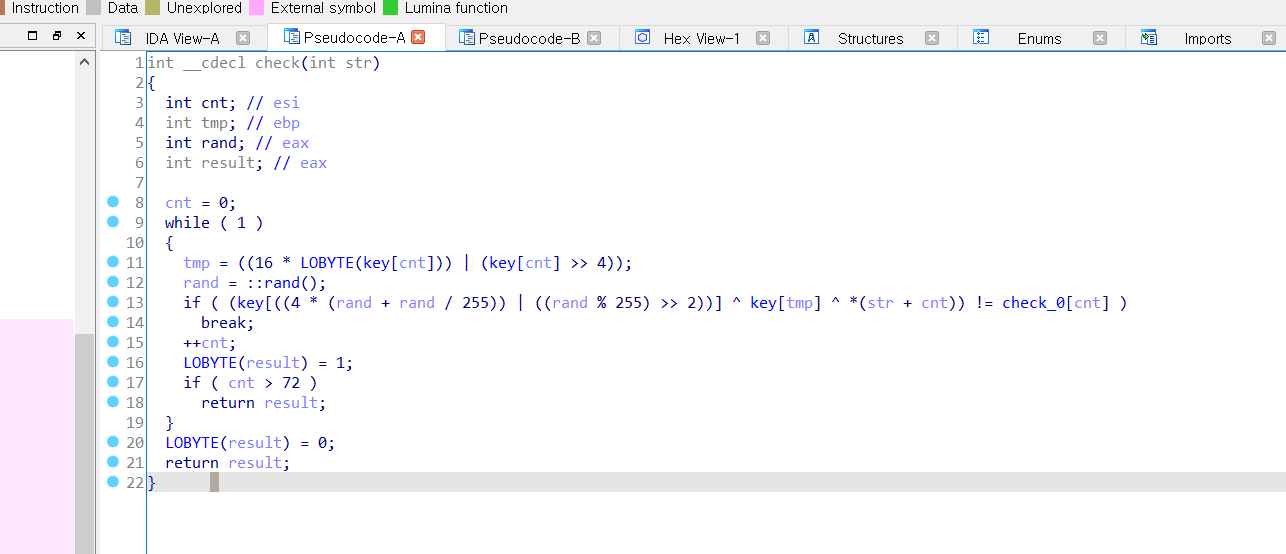
Task: Toggle breakpoint on line 22
Action: pyautogui.click(x=113, y=482)
